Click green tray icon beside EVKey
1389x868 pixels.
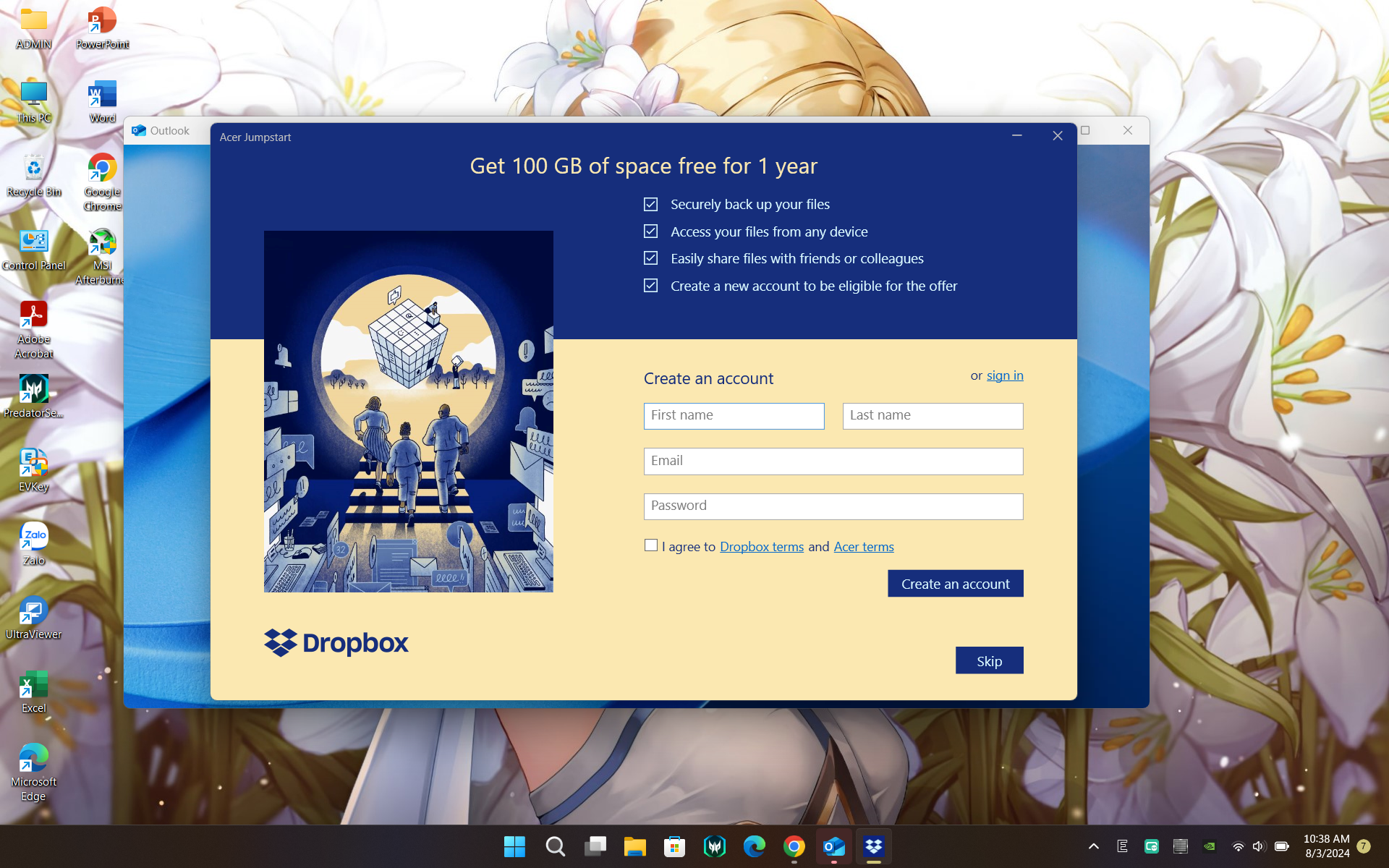(x=1152, y=846)
